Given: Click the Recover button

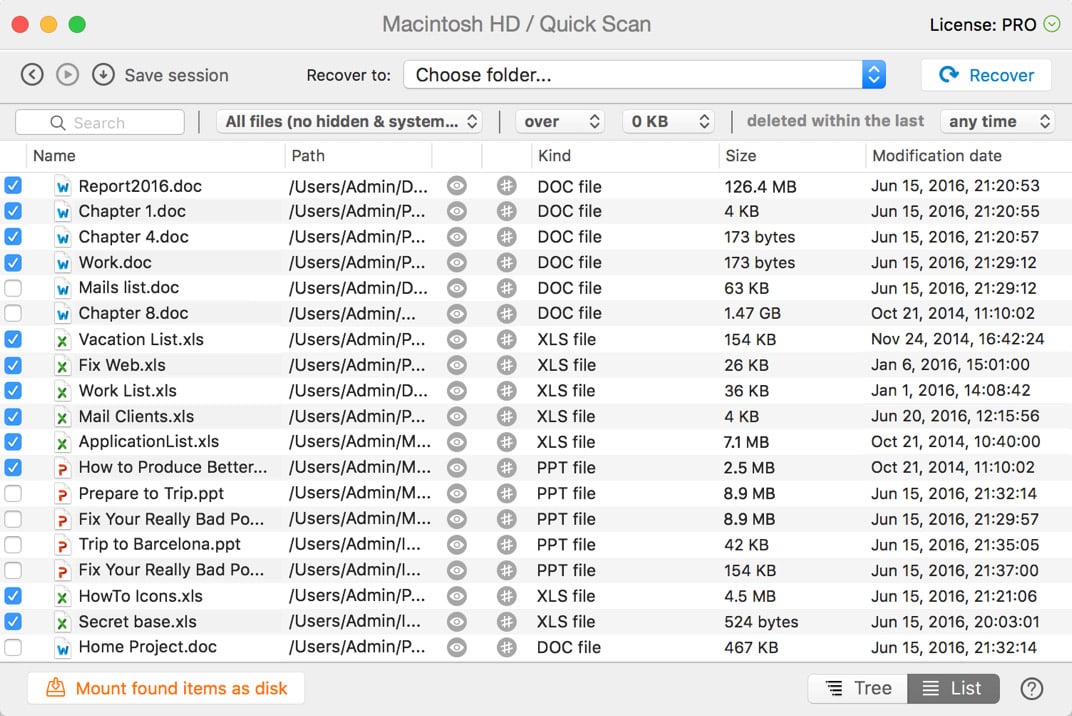Looking at the screenshot, I should 986,75.
